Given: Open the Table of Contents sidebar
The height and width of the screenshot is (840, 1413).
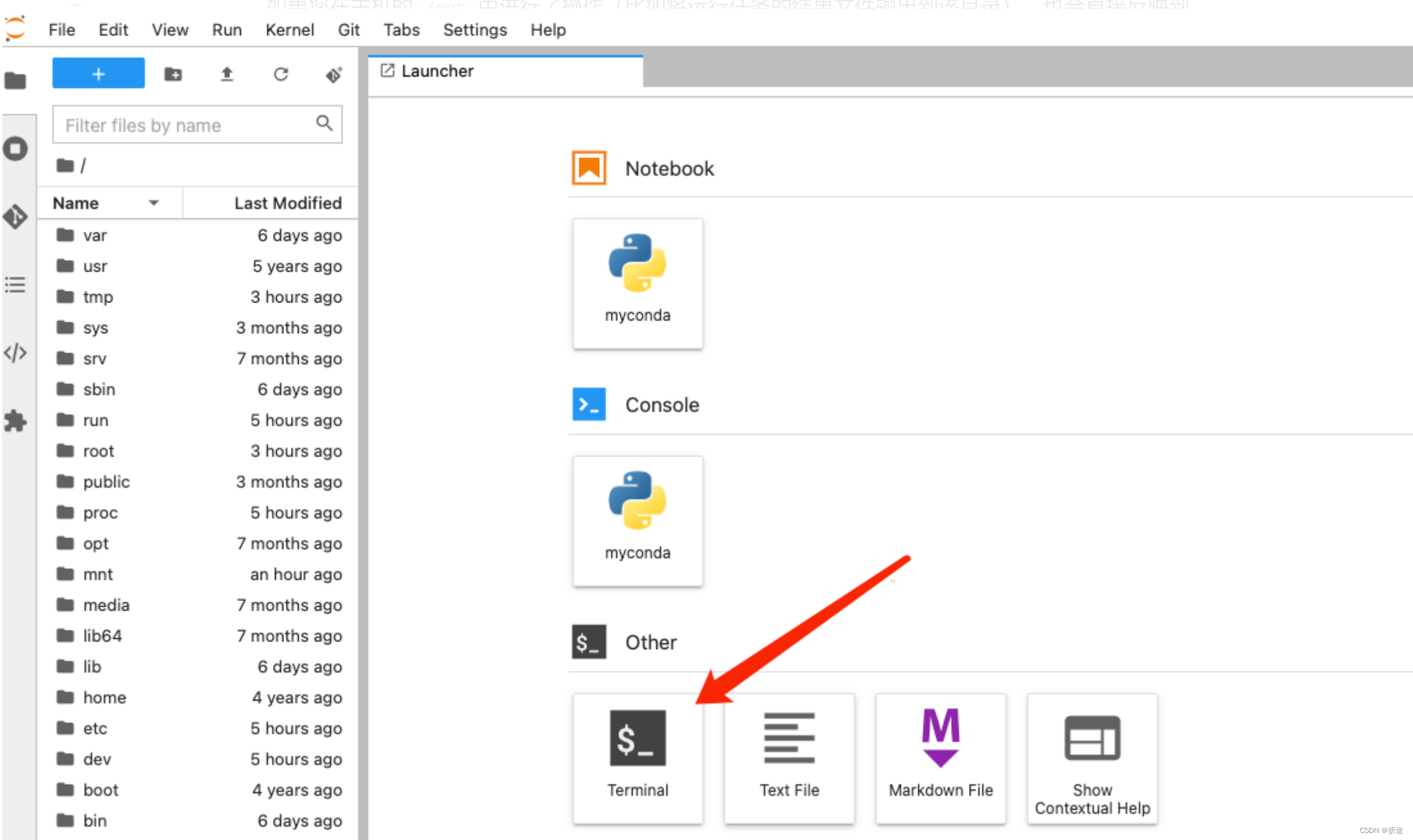Looking at the screenshot, I should [x=15, y=284].
